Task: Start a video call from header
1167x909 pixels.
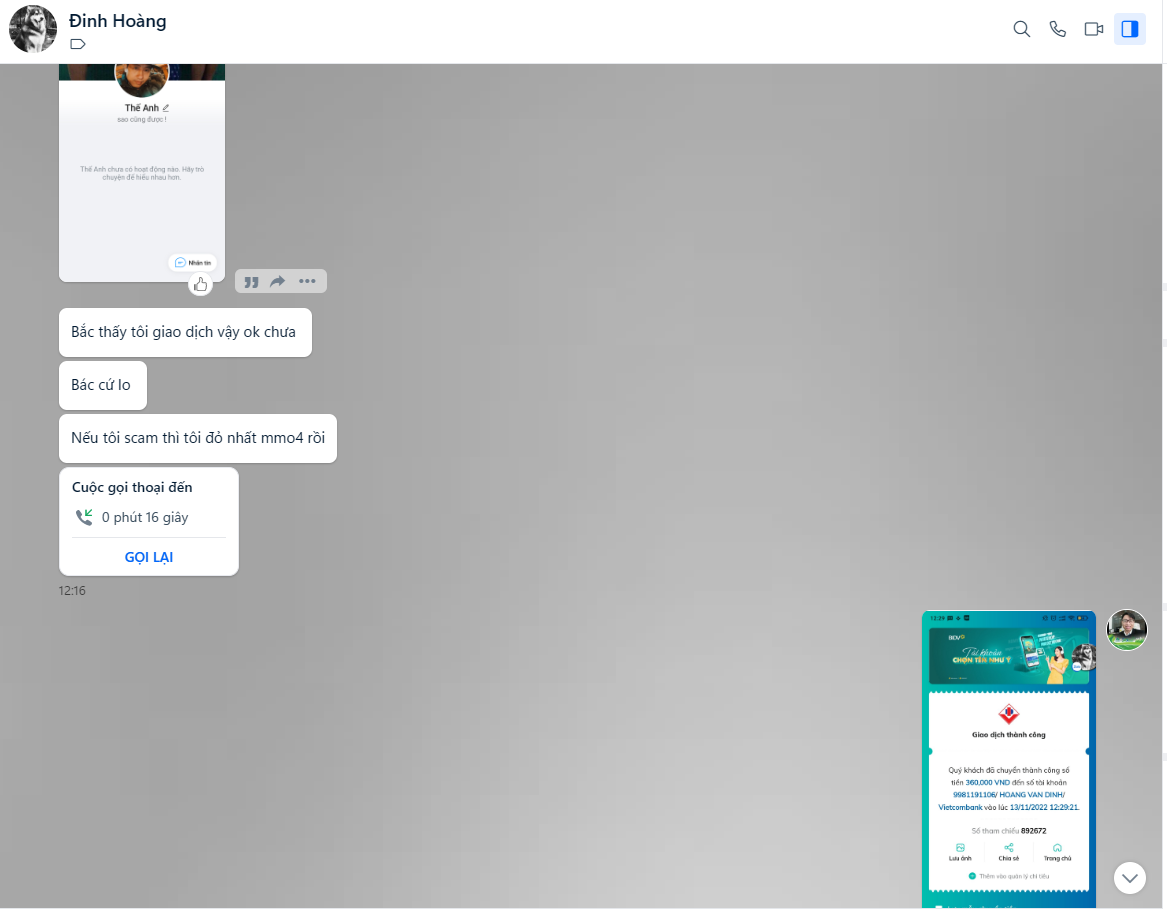Action: (x=1093, y=29)
